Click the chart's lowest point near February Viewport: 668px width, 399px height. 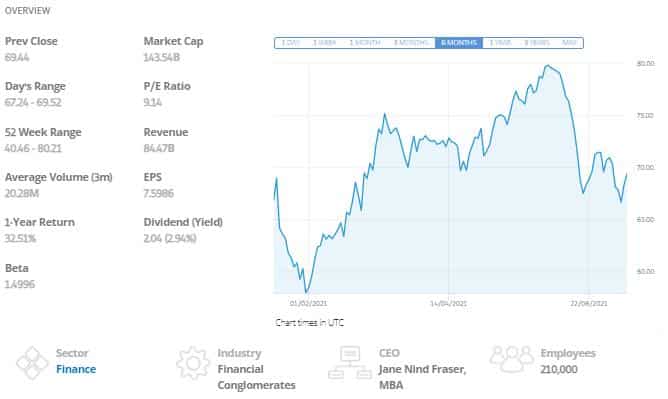click(306, 292)
